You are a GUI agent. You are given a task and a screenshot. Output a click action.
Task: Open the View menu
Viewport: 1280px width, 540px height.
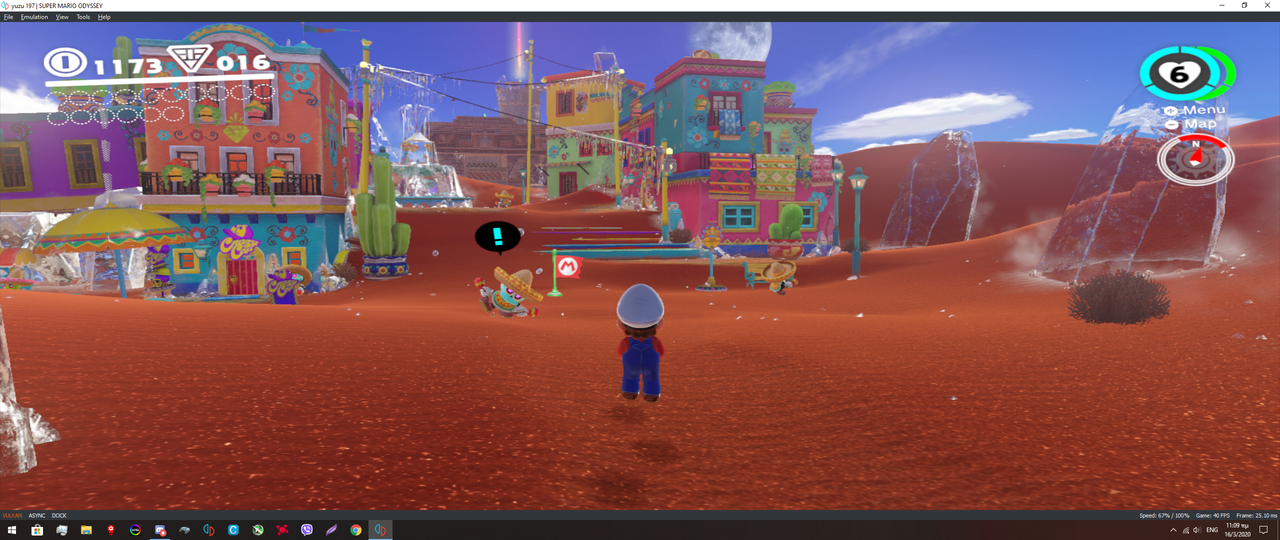62,17
